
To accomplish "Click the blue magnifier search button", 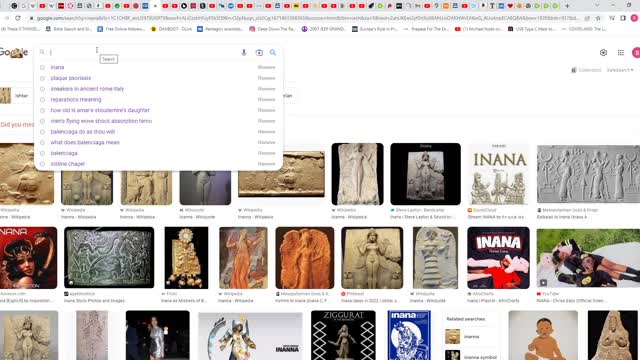I will click(273, 53).
